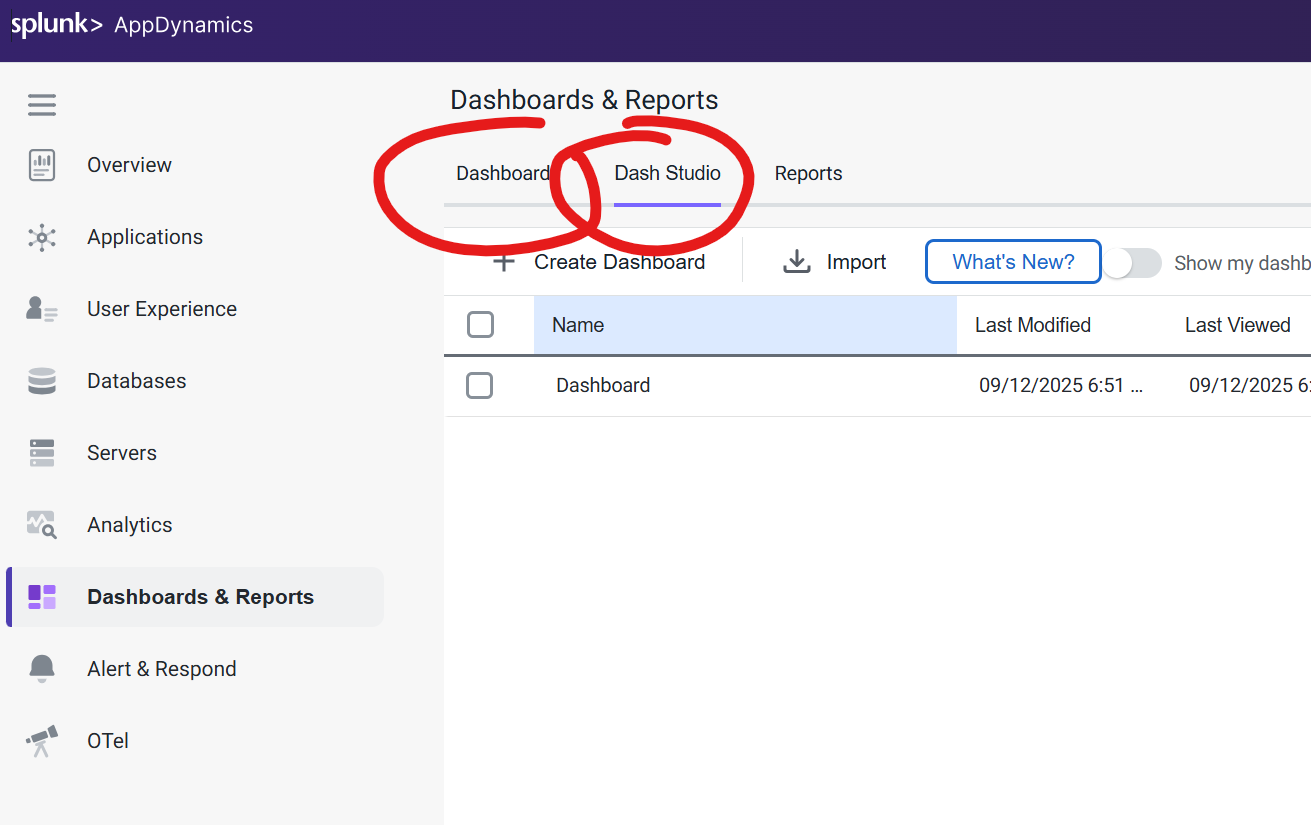The width and height of the screenshot is (1311, 825).
Task: Open Overview via its sidebar icon
Action: (42, 165)
